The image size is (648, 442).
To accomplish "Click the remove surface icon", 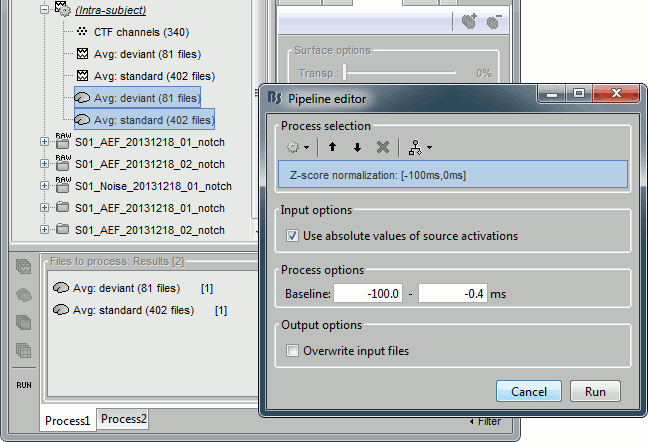I will [493, 21].
